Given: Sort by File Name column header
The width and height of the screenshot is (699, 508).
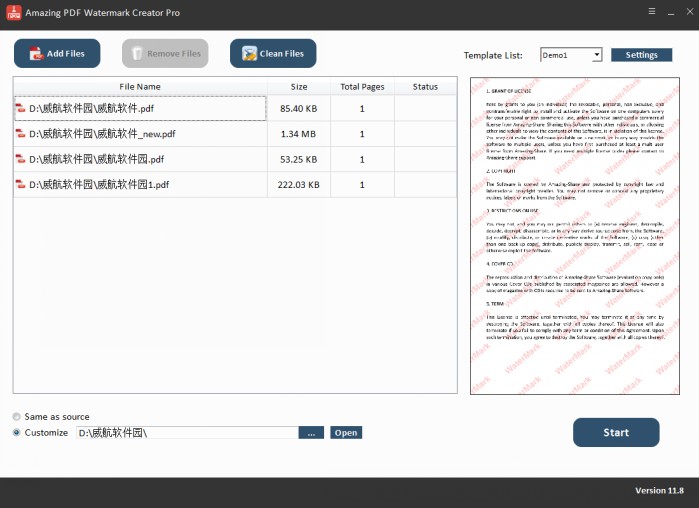Looking at the screenshot, I should 140,86.
